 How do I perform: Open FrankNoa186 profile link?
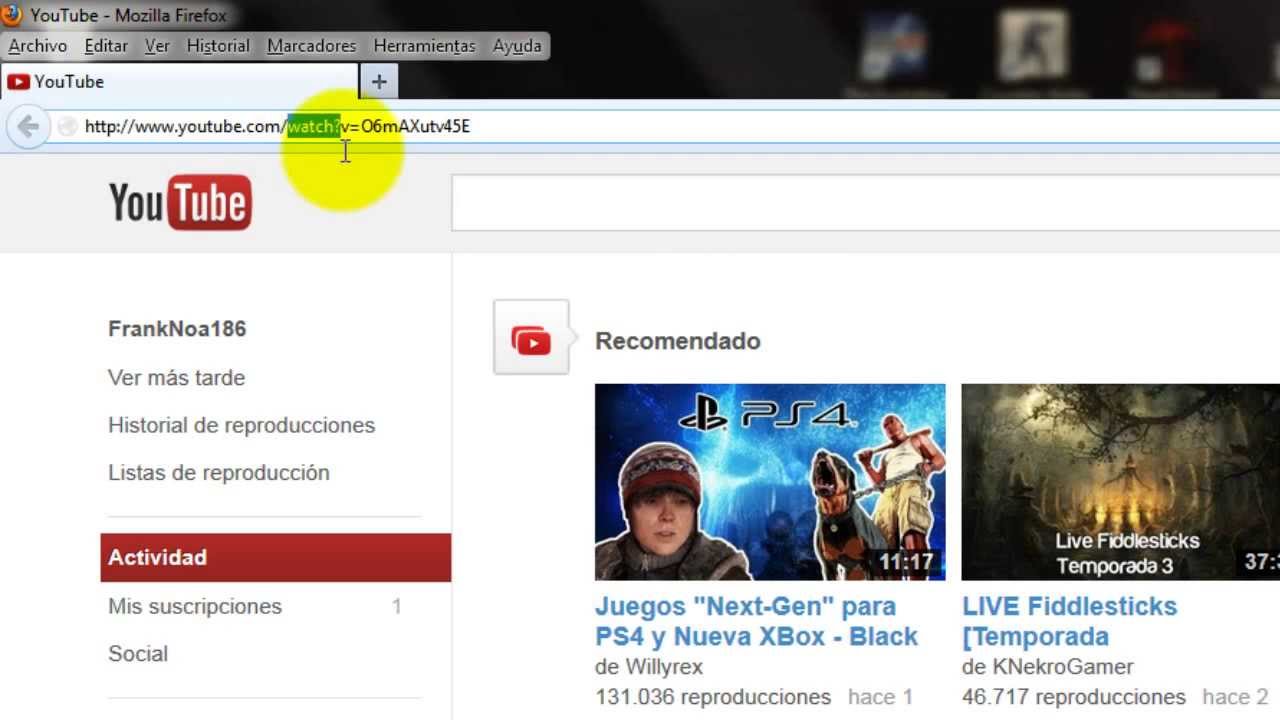point(177,329)
